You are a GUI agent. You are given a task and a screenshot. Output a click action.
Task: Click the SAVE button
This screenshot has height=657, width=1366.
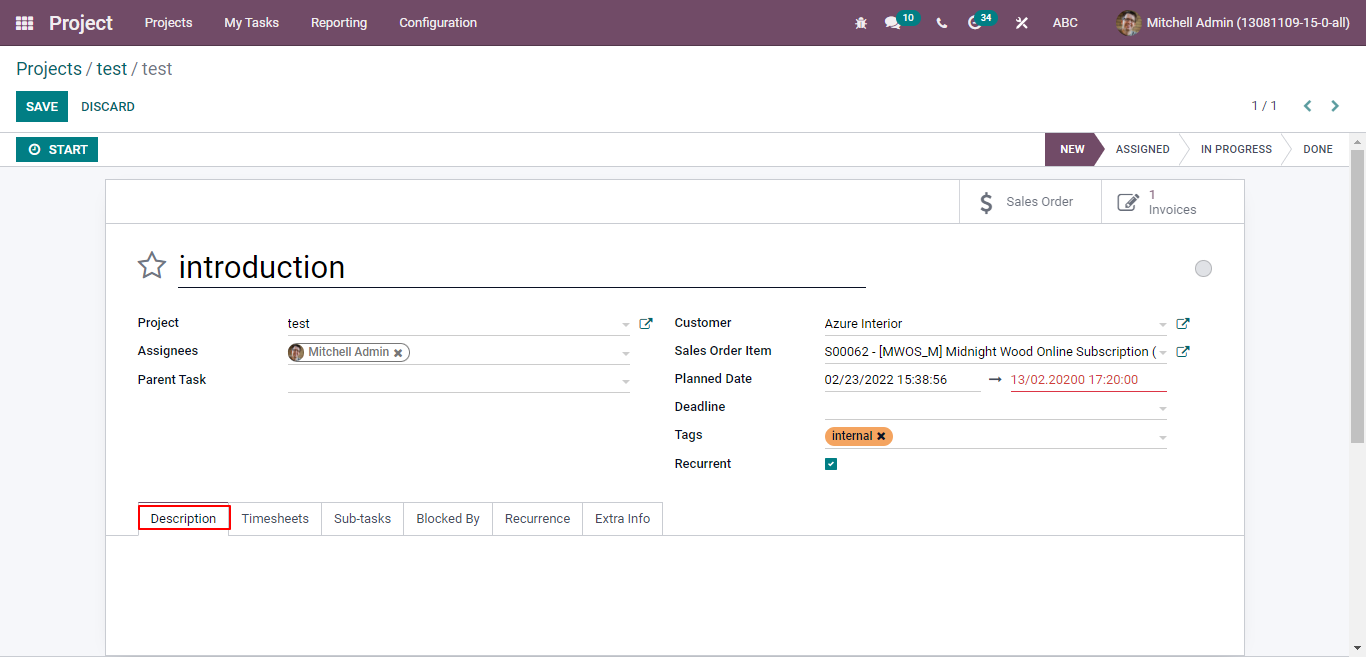(41, 106)
